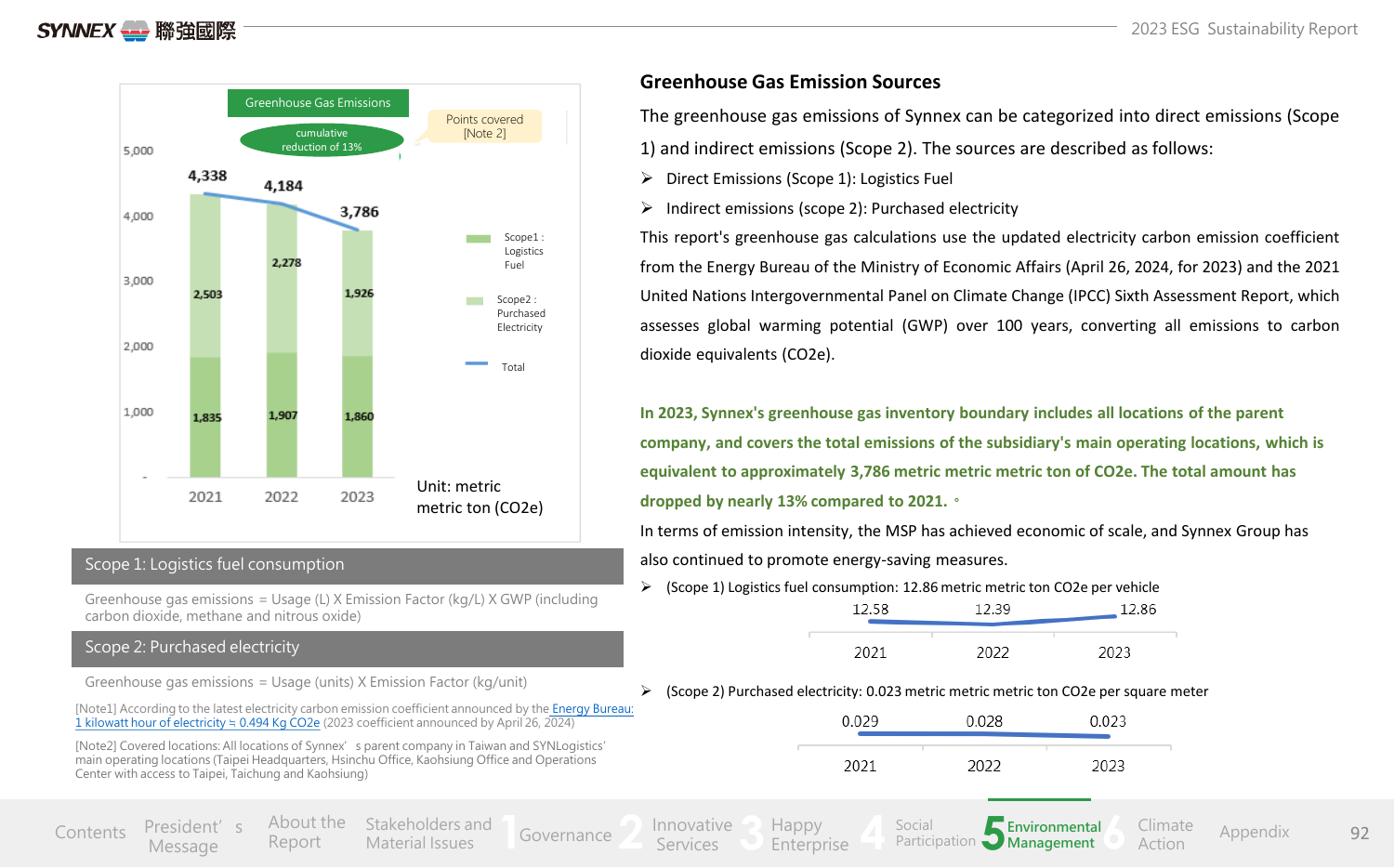Open About the Report from the bottom navigation
1394x868 pixels.
tap(307, 832)
